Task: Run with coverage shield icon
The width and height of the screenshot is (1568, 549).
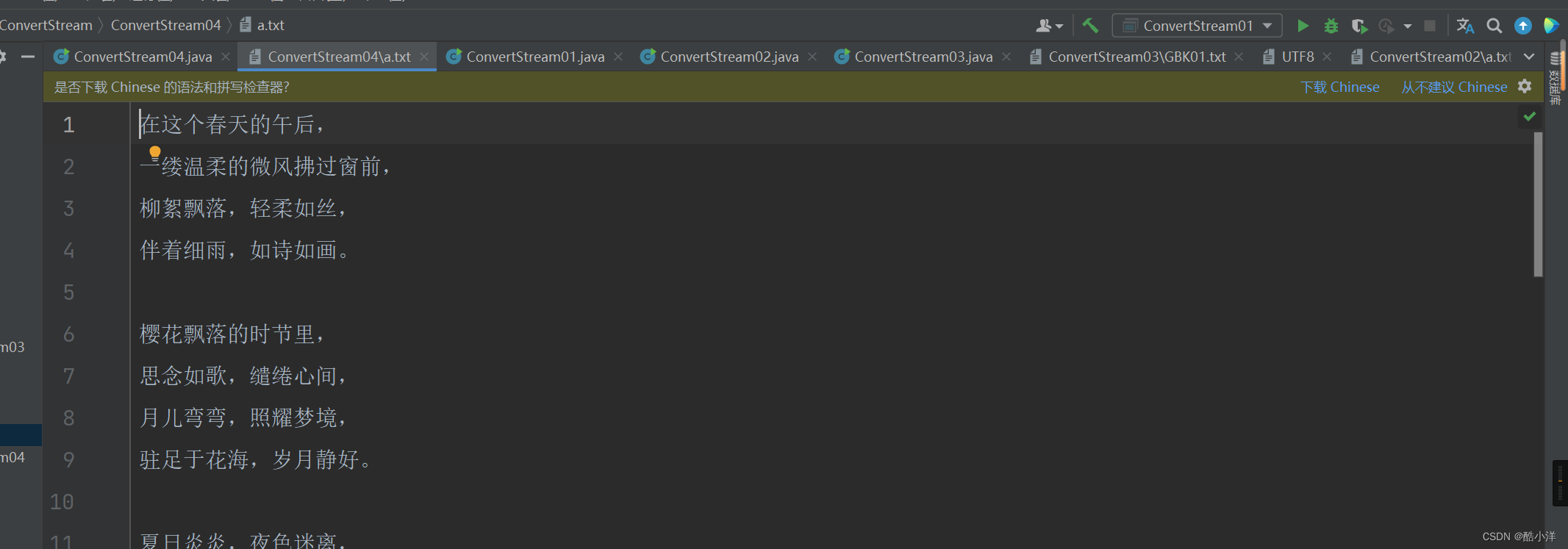Action: pos(1358,26)
